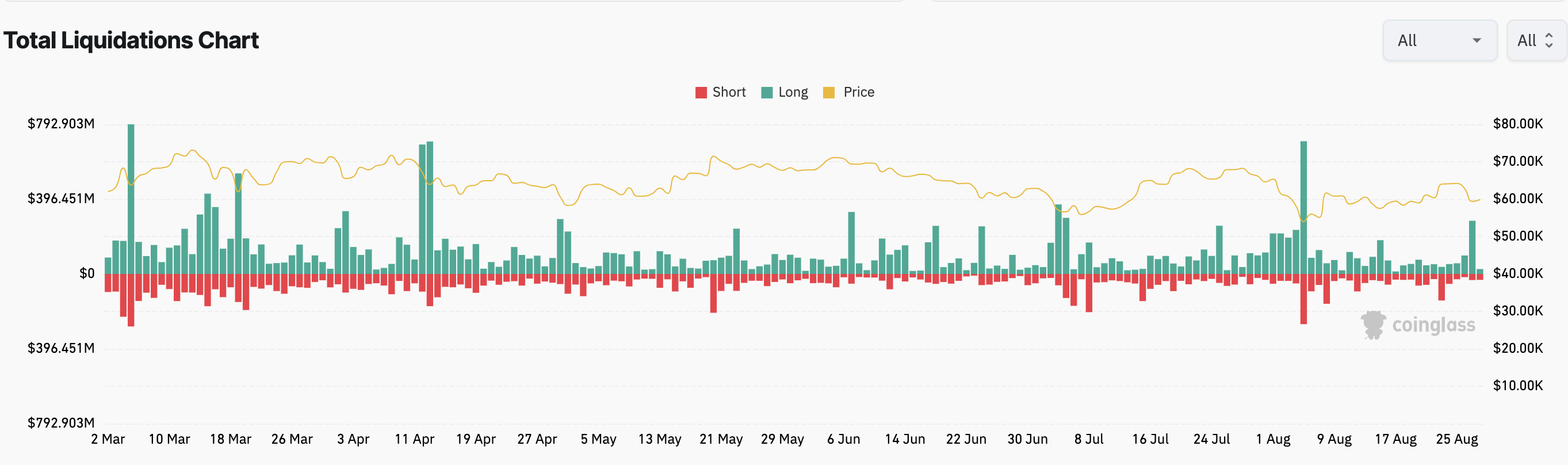Click the $0 liquidation axis label
The width and height of the screenshot is (1568, 465).
click(87, 274)
